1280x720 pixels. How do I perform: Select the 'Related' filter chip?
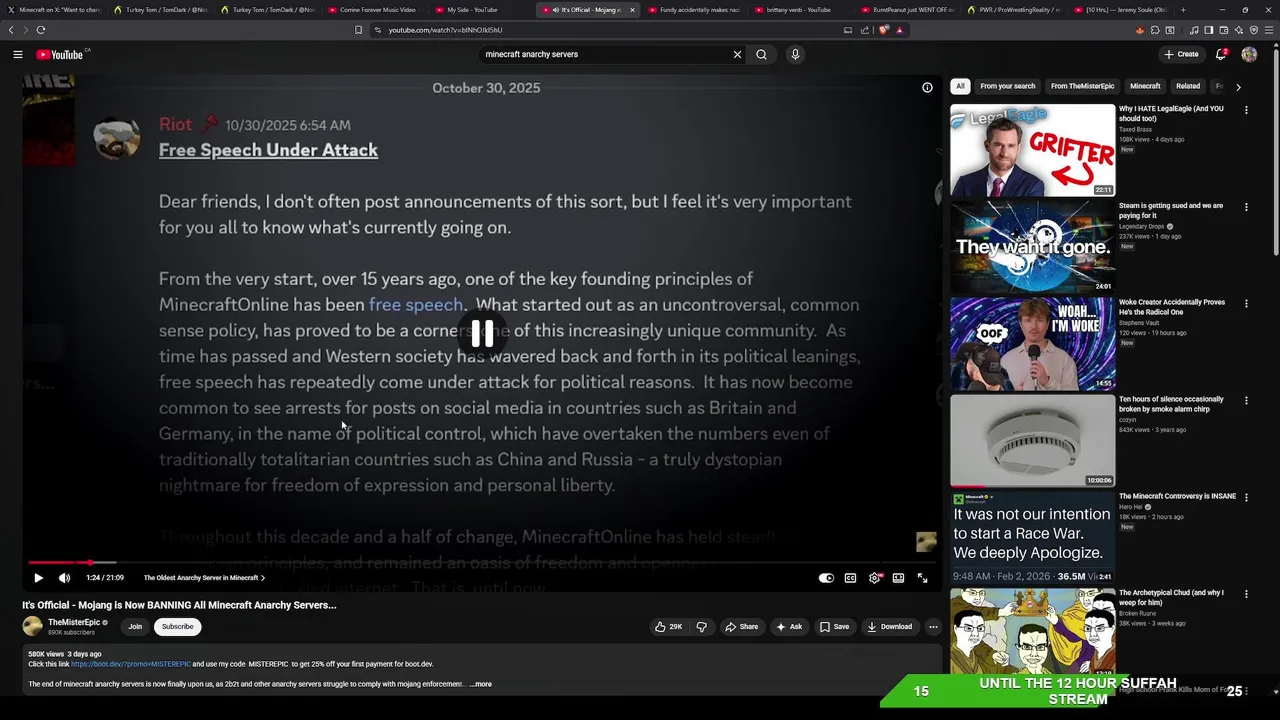pyautogui.click(x=1188, y=87)
